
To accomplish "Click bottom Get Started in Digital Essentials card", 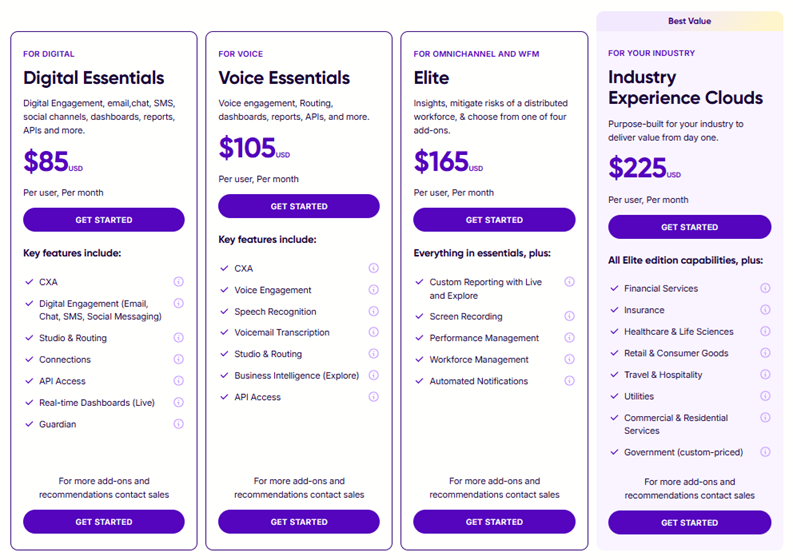I will click(104, 522).
